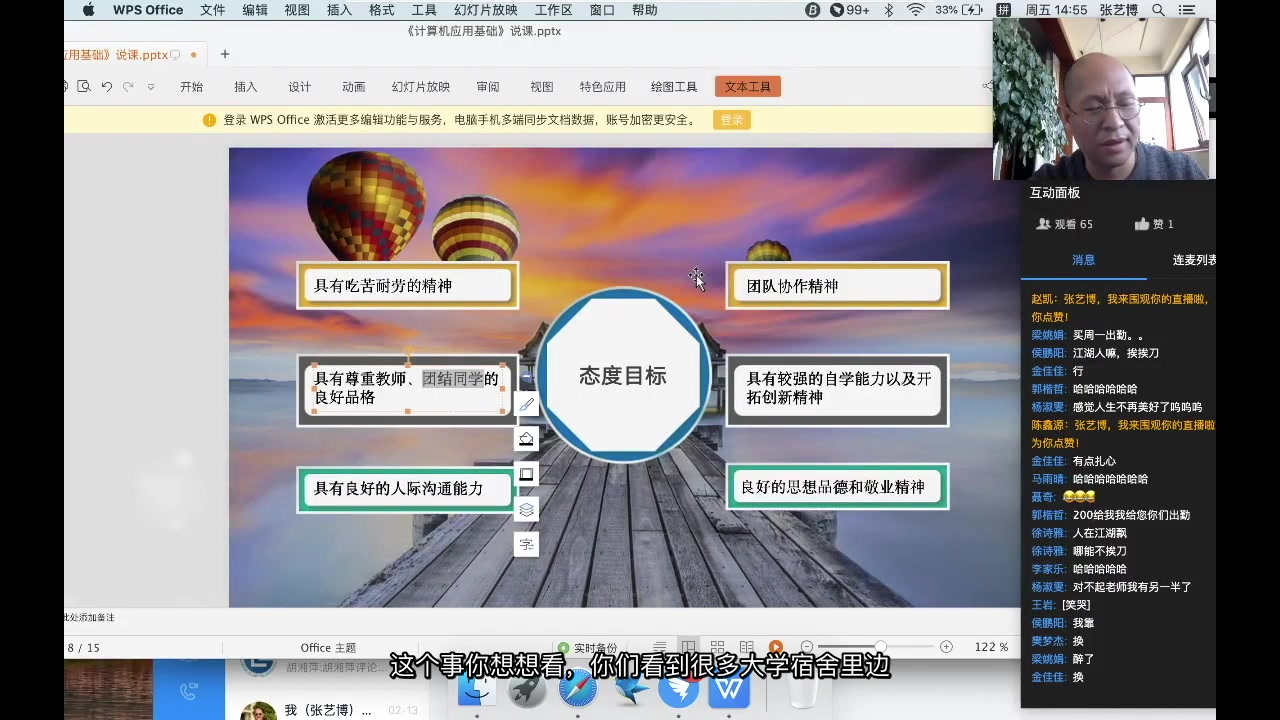Open WPS Office icon in the Dock
The width and height of the screenshot is (1280, 720).
pyautogui.click(x=729, y=688)
